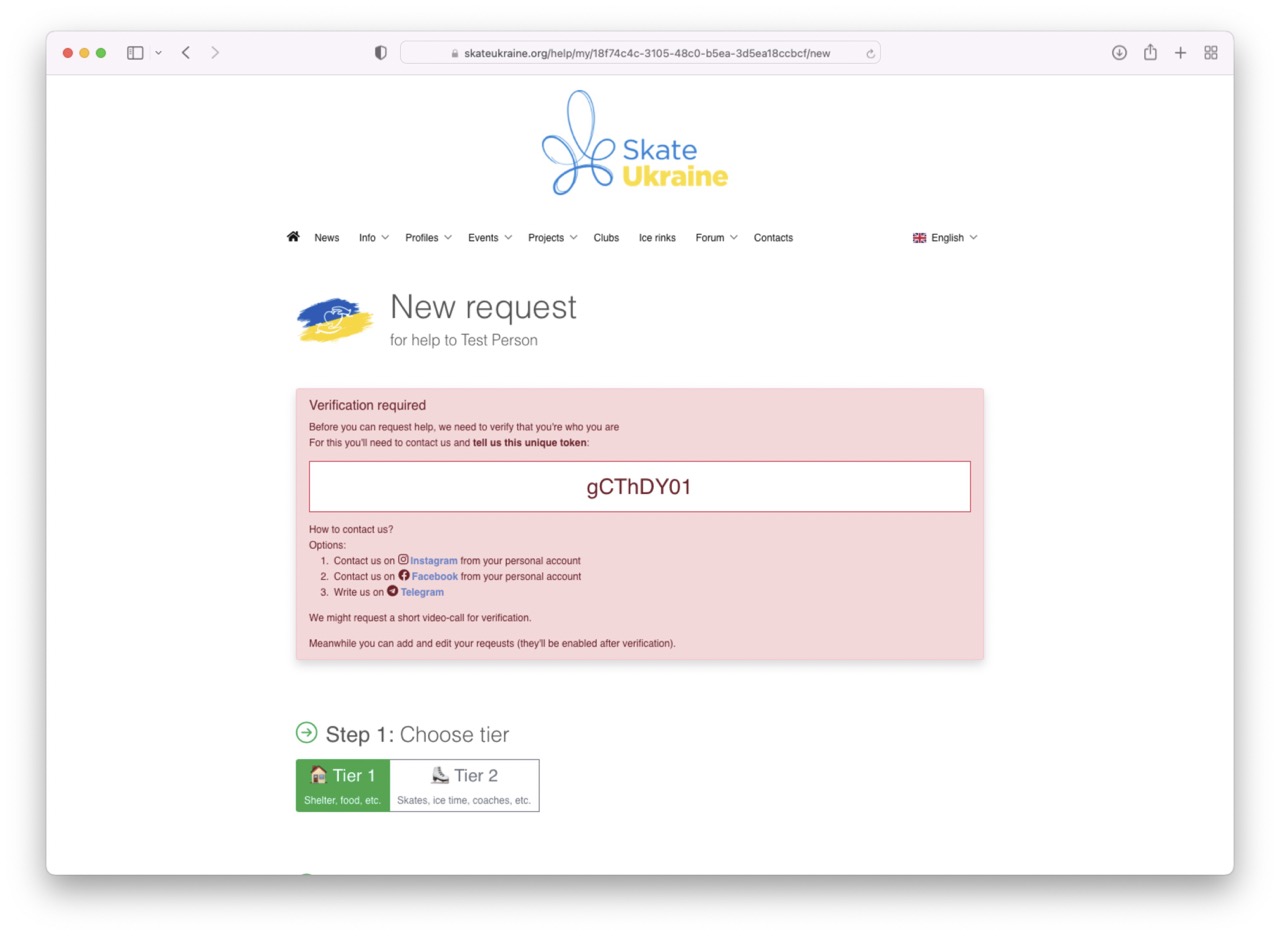Open the News menu item
The height and width of the screenshot is (936, 1280).
(x=326, y=238)
